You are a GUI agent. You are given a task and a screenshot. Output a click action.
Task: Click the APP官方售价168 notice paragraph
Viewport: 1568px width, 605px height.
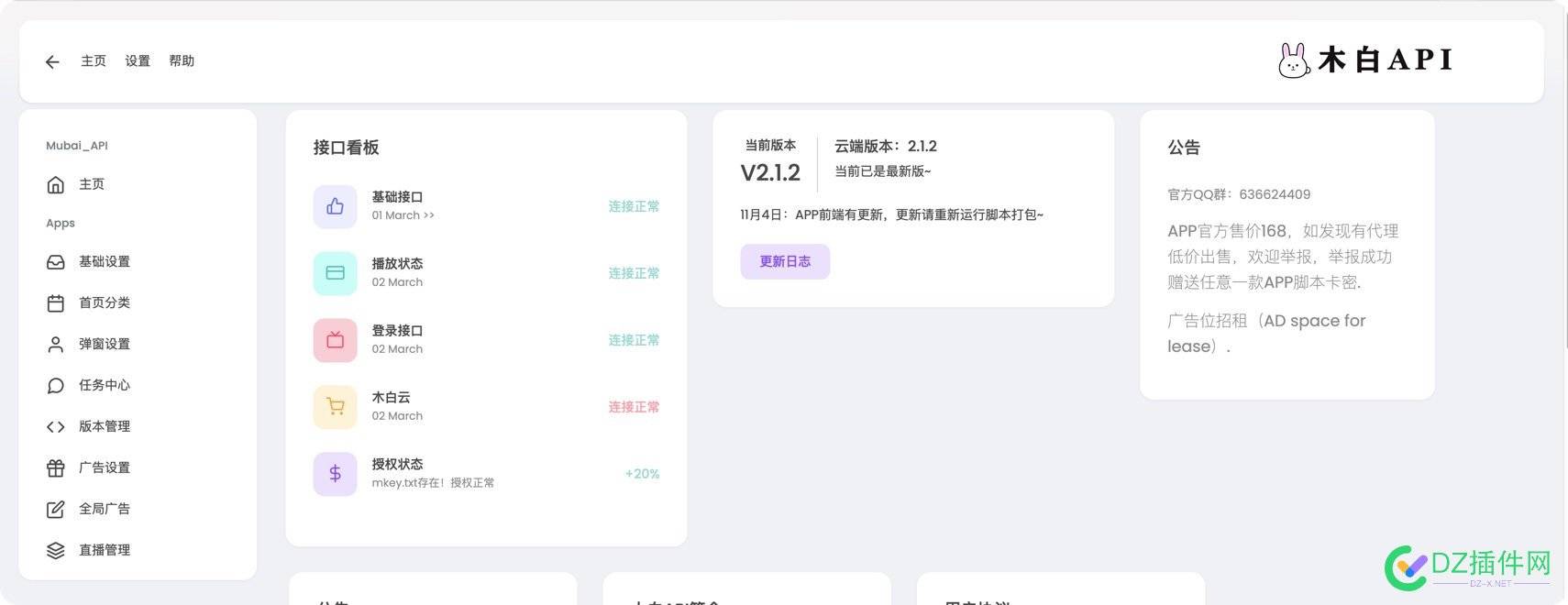click(1283, 258)
